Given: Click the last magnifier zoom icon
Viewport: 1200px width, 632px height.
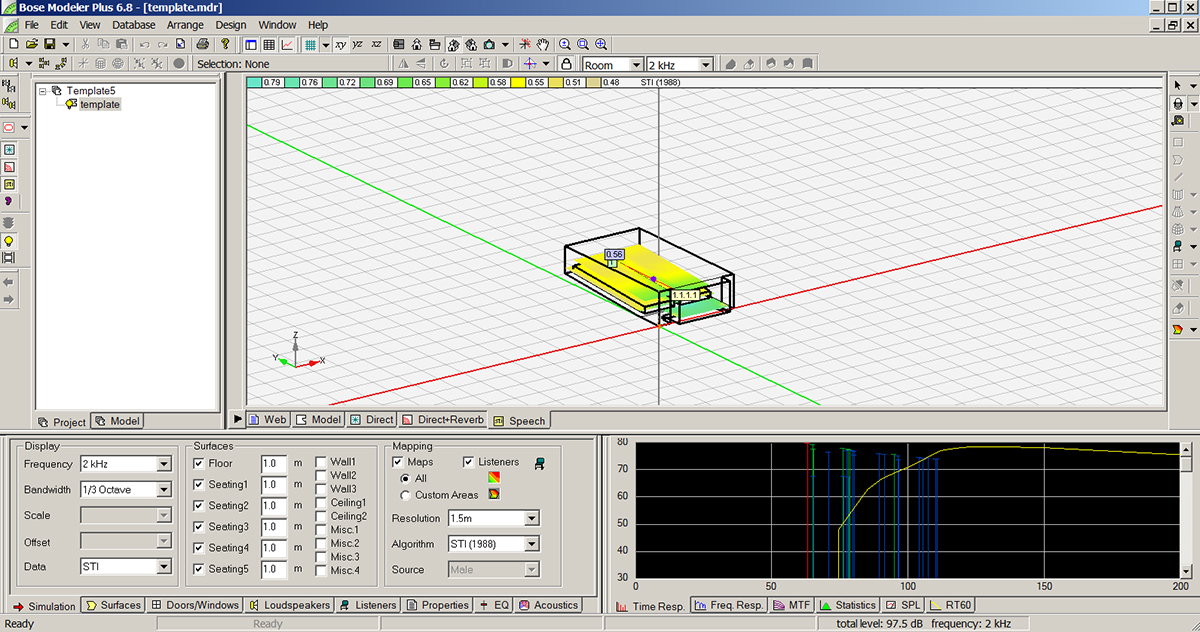Looking at the screenshot, I should point(601,44).
